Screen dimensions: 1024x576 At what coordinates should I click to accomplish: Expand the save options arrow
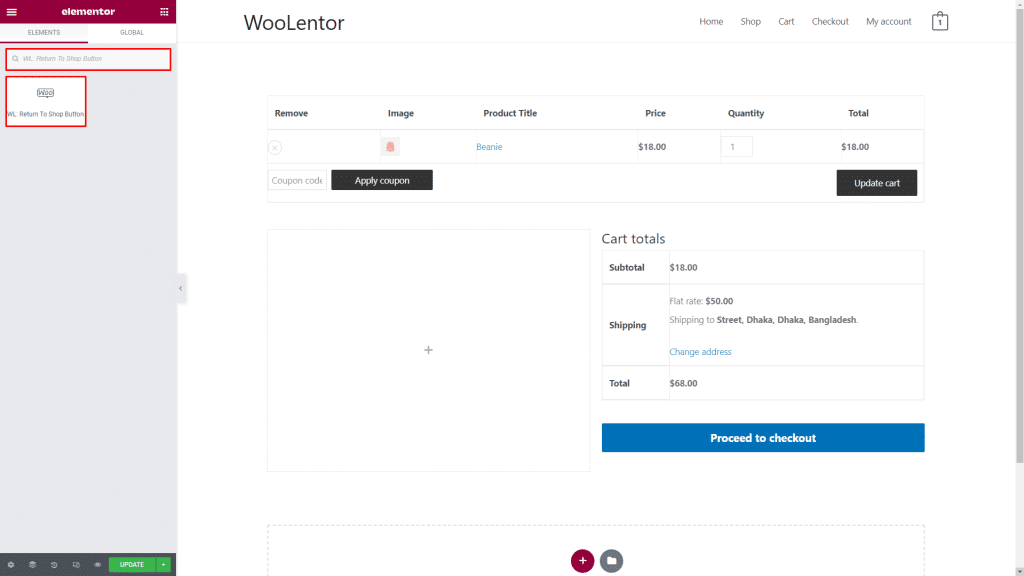click(x=163, y=565)
